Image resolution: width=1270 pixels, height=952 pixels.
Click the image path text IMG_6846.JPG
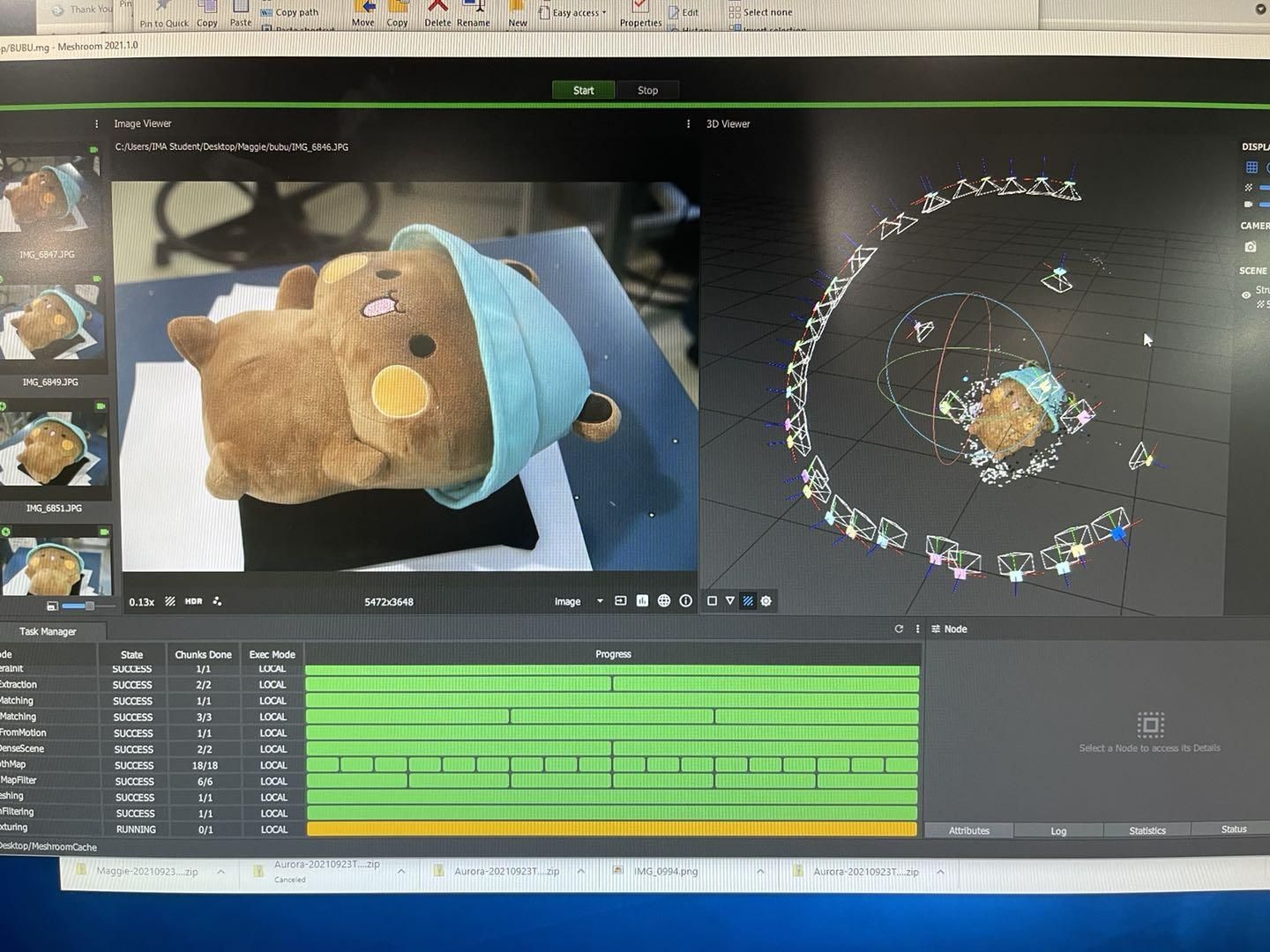point(232,147)
